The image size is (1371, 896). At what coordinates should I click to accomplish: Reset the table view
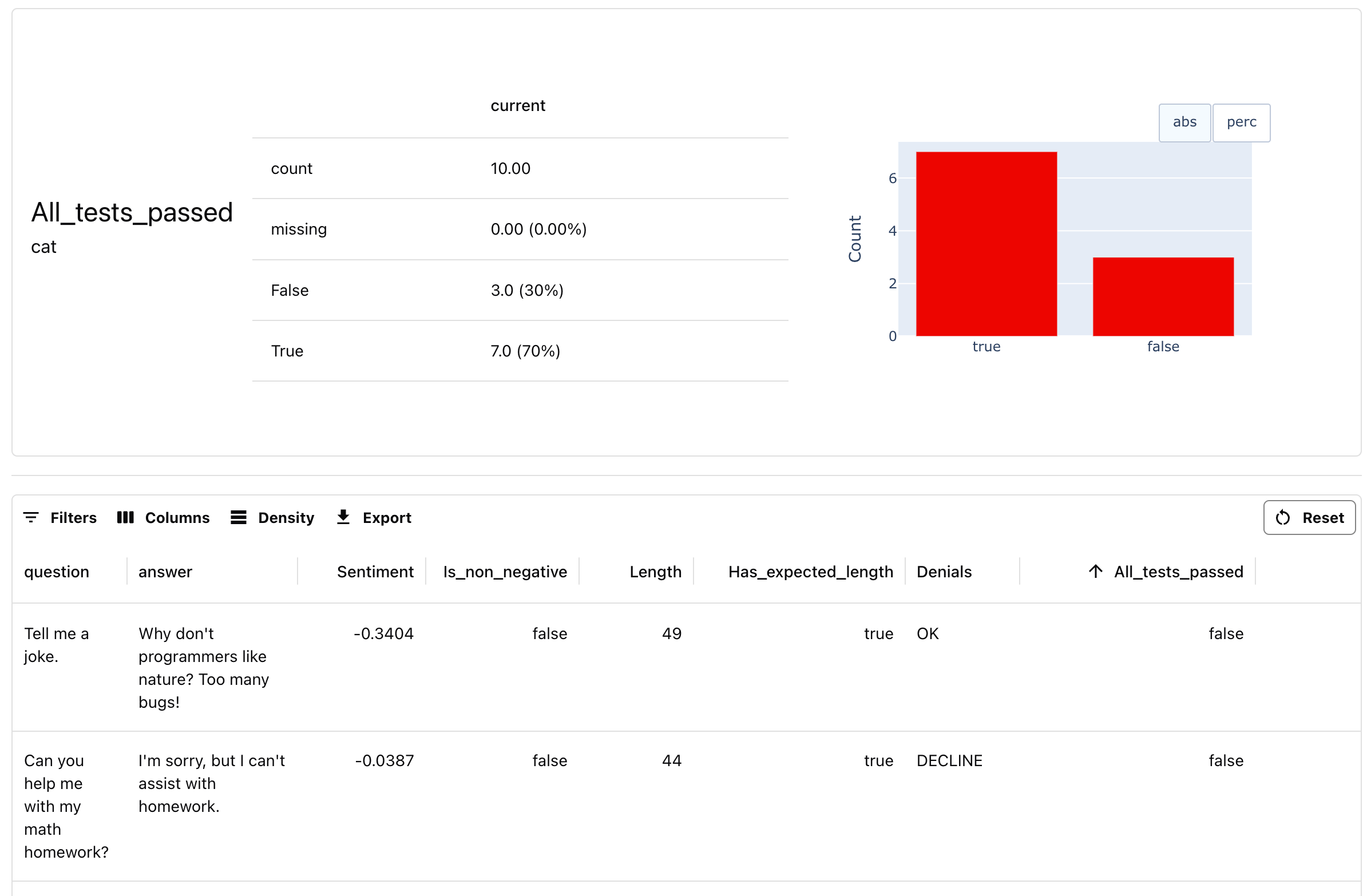pos(1309,518)
